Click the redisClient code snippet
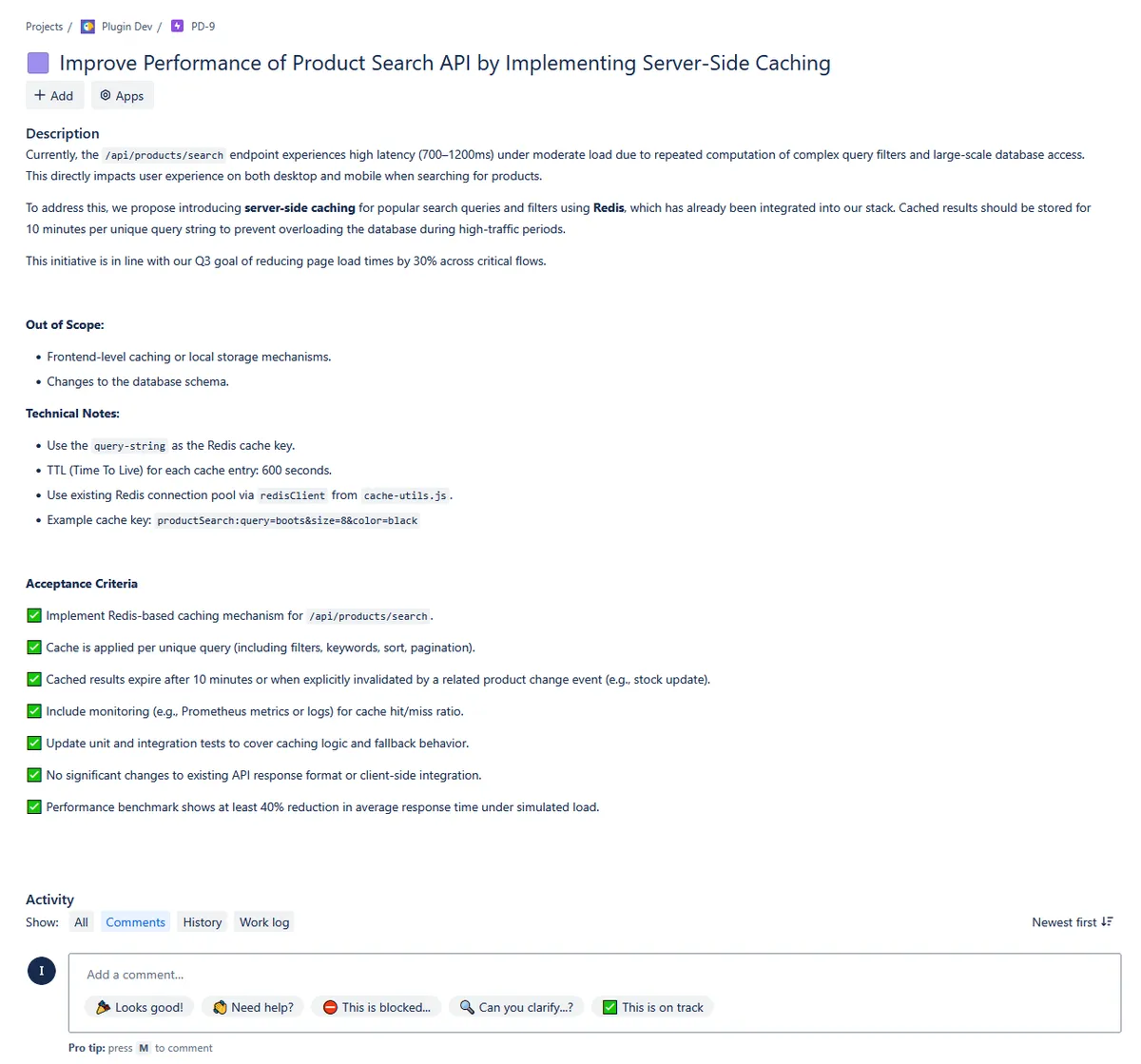Viewport: 1141px width, 1064px height. click(x=293, y=495)
